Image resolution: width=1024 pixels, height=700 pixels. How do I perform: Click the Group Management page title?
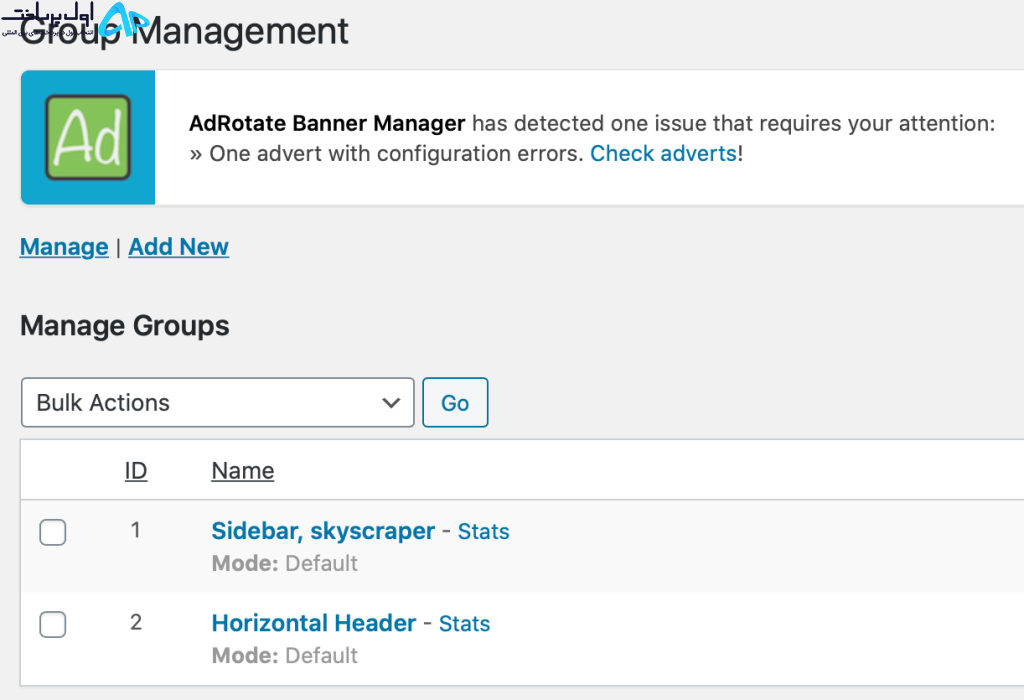184,31
